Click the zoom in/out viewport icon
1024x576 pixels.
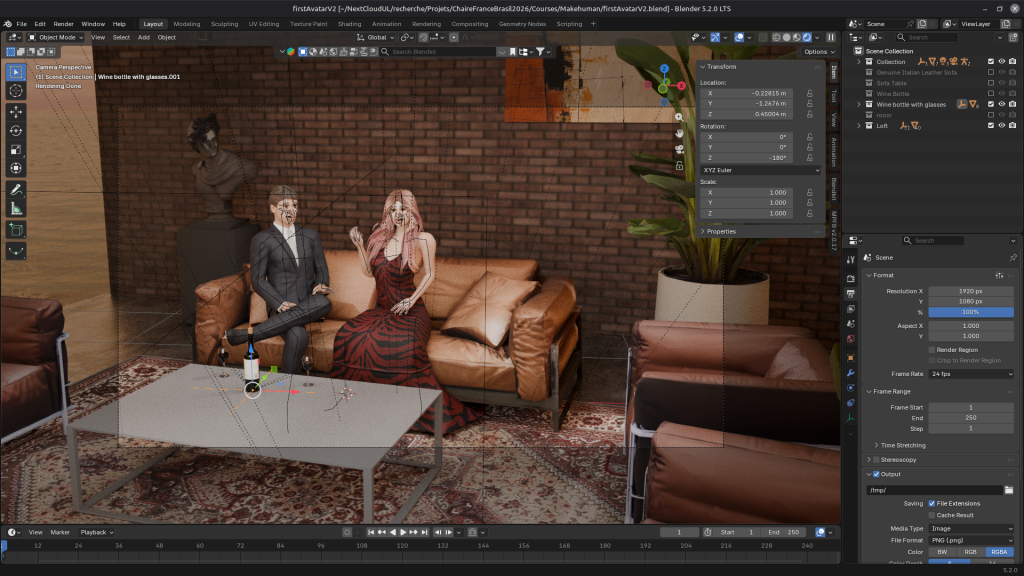pos(679,118)
